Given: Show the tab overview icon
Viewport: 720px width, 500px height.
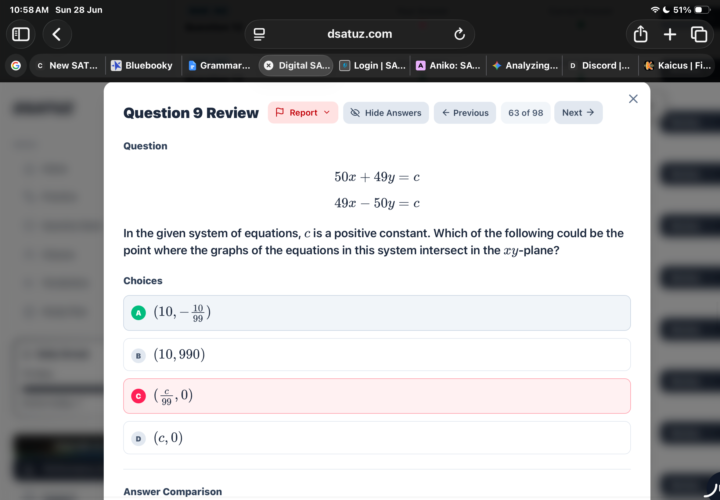Looking at the screenshot, I should (x=699, y=34).
